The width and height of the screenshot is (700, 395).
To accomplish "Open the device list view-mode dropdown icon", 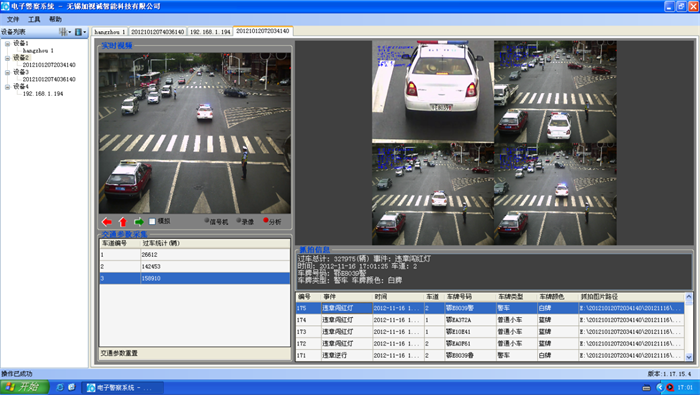I will 80,32.
